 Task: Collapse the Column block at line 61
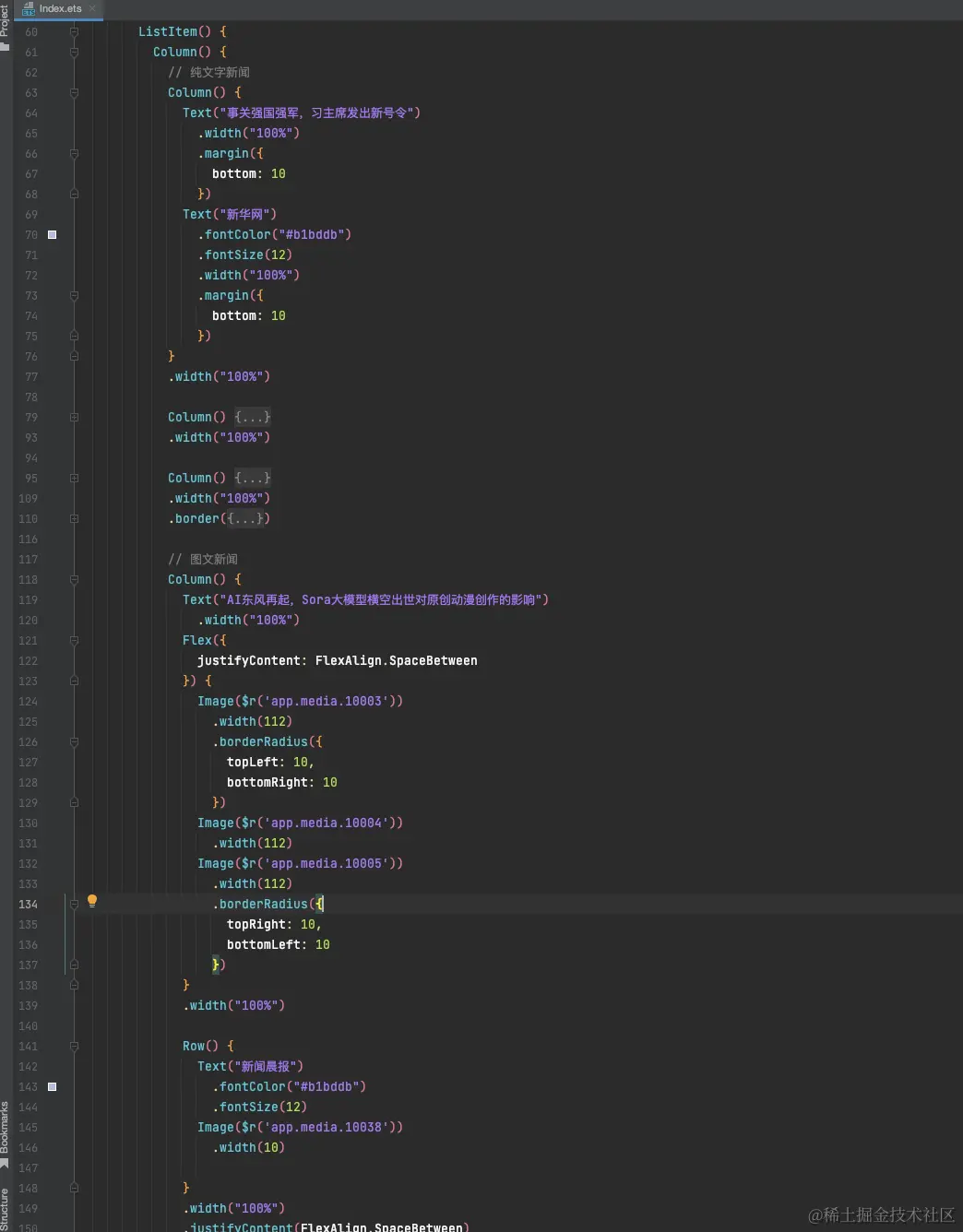pyautogui.click(x=74, y=52)
